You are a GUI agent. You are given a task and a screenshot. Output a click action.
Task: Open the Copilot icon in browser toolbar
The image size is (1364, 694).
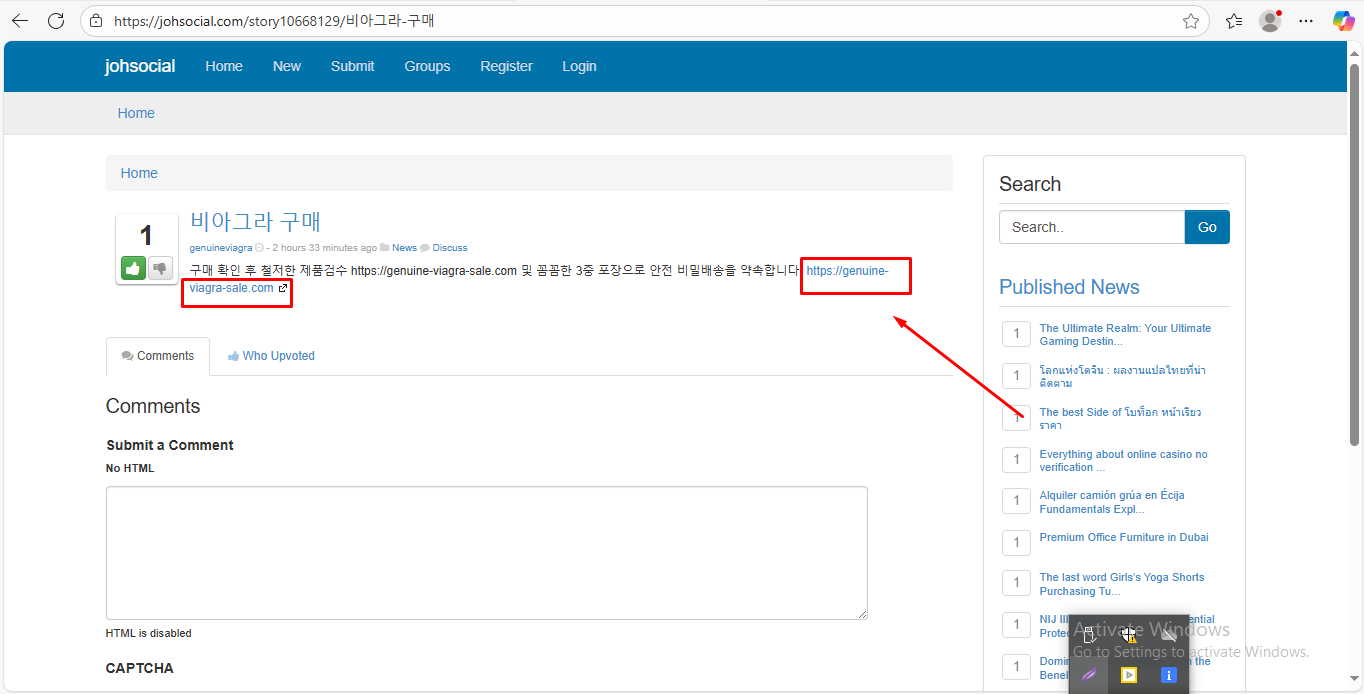pyautogui.click(x=1343, y=21)
